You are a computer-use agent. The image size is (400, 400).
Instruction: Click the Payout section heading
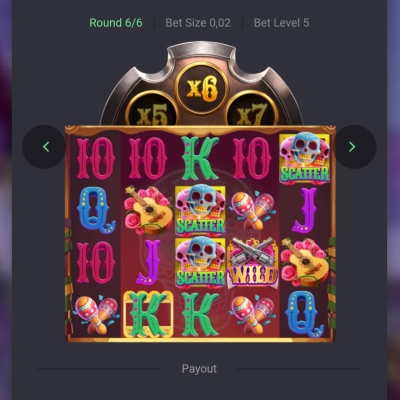tap(199, 369)
